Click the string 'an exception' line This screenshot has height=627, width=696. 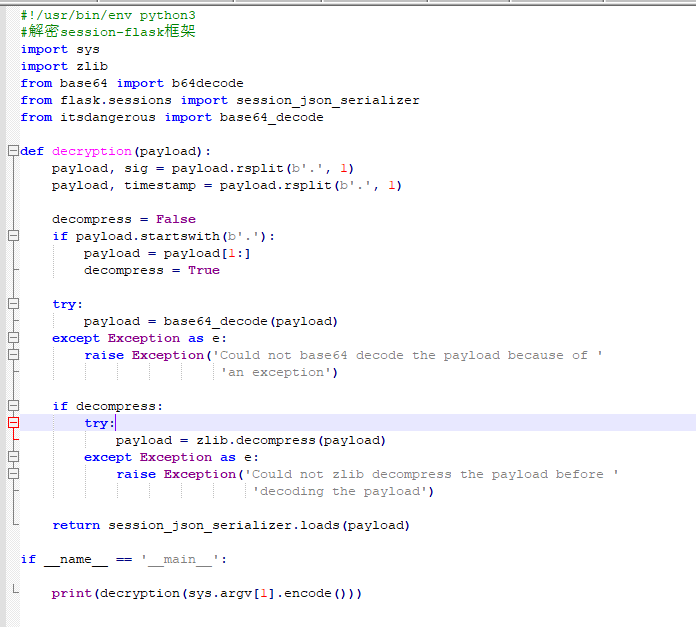coord(279,372)
